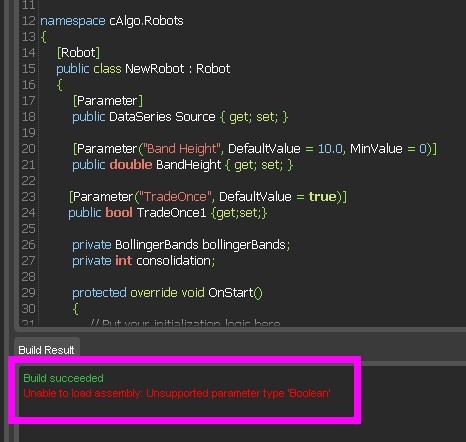Image resolution: width=466 pixels, height=442 pixels.
Task: Click 'double BandHeight' on line 21
Action: pyautogui.click(x=165, y=165)
